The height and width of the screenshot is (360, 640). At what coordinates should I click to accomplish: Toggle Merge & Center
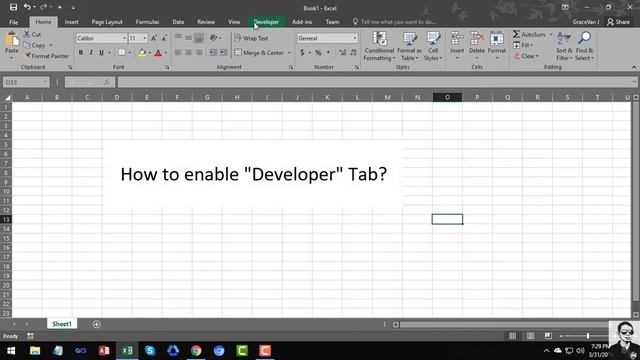point(259,53)
